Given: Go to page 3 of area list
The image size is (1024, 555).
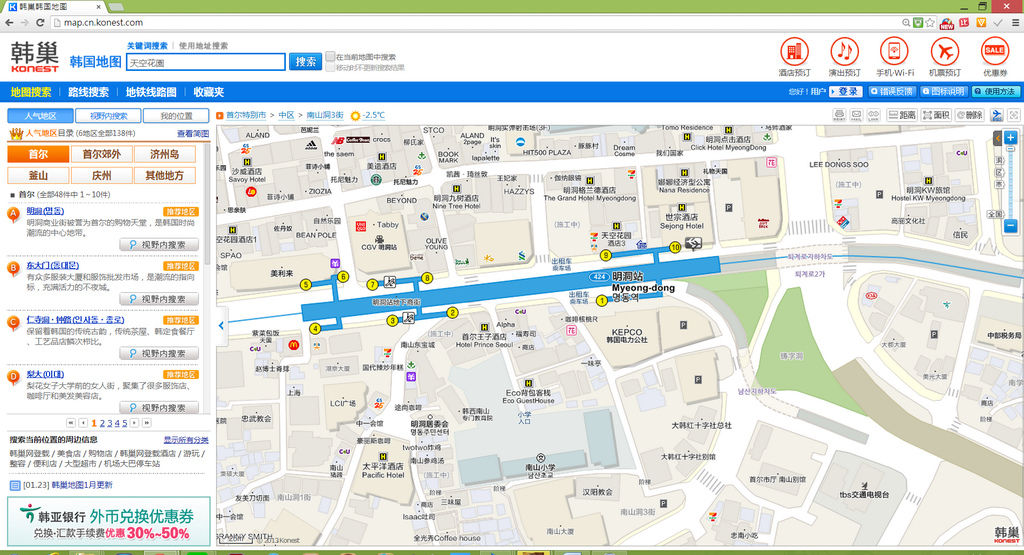Looking at the screenshot, I should (x=110, y=423).
